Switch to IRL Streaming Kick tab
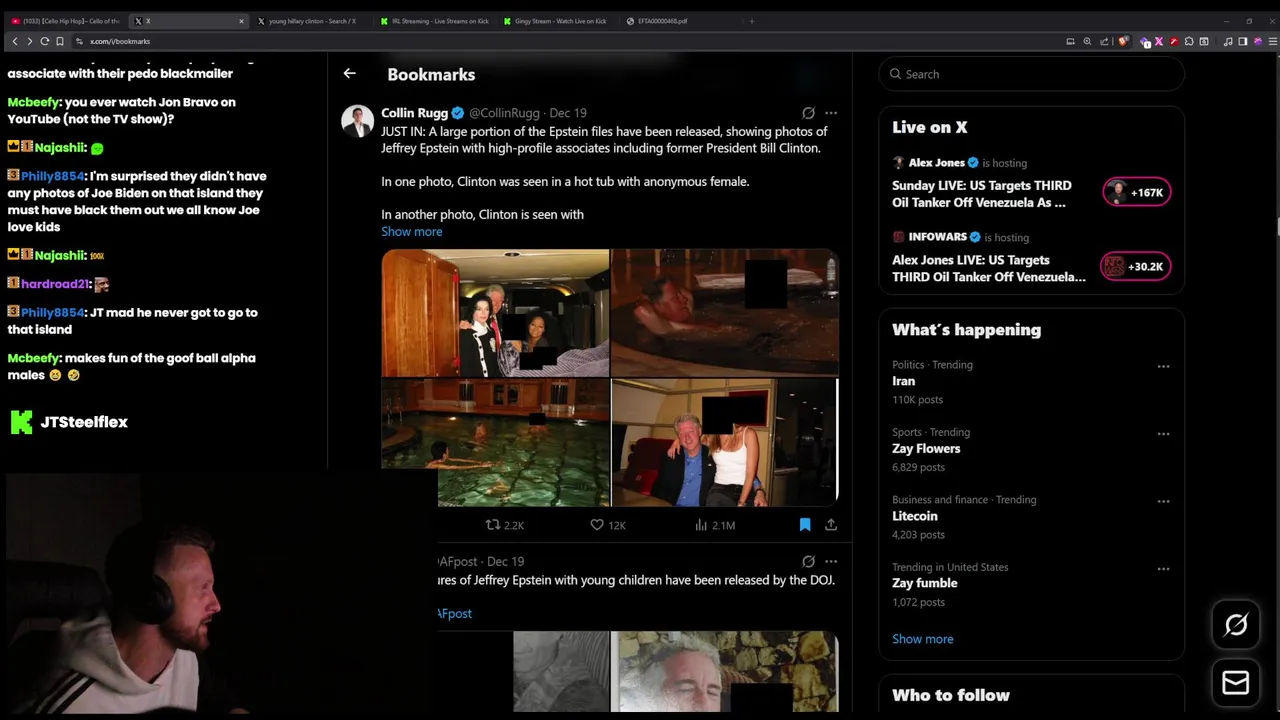This screenshot has height=720, width=1280. click(x=434, y=21)
